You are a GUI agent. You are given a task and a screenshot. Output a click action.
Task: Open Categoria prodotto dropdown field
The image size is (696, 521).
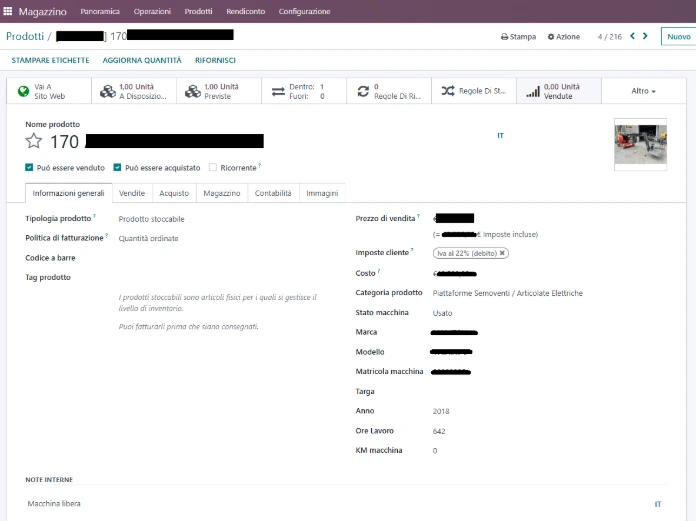(x=507, y=293)
